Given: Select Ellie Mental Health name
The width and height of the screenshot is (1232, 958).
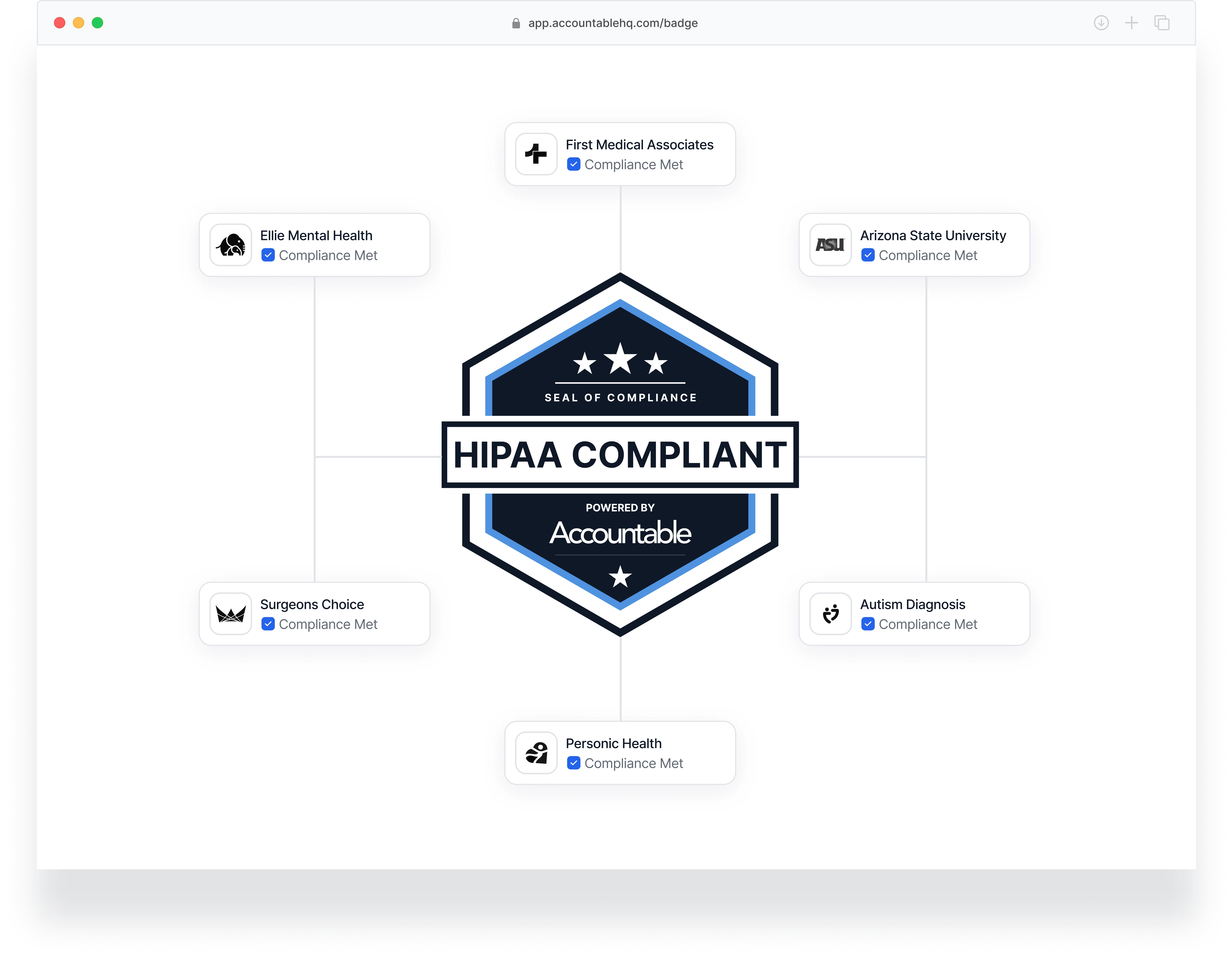Looking at the screenshot, I should tap(317, 236).
